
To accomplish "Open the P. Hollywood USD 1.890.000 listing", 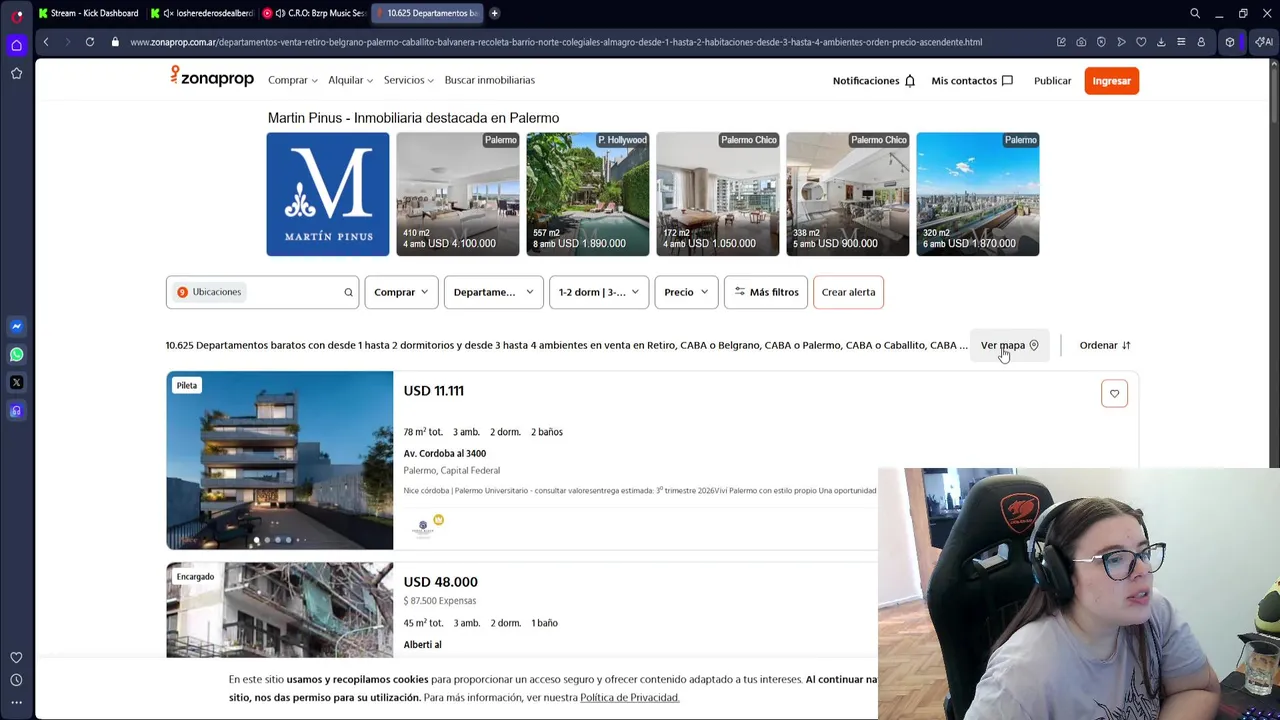I will [x=588, y=194].
